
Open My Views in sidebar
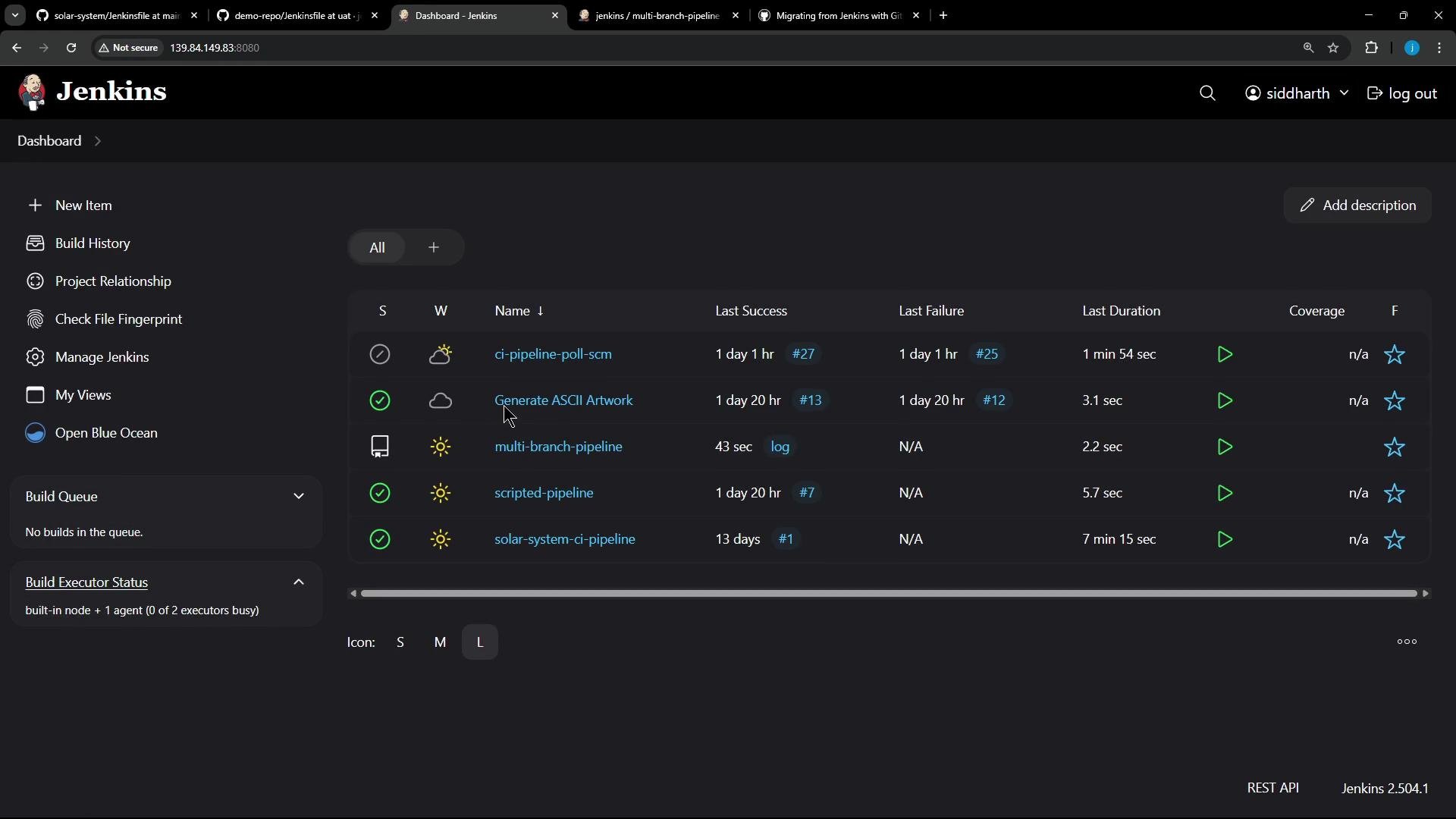click(83, 395)
